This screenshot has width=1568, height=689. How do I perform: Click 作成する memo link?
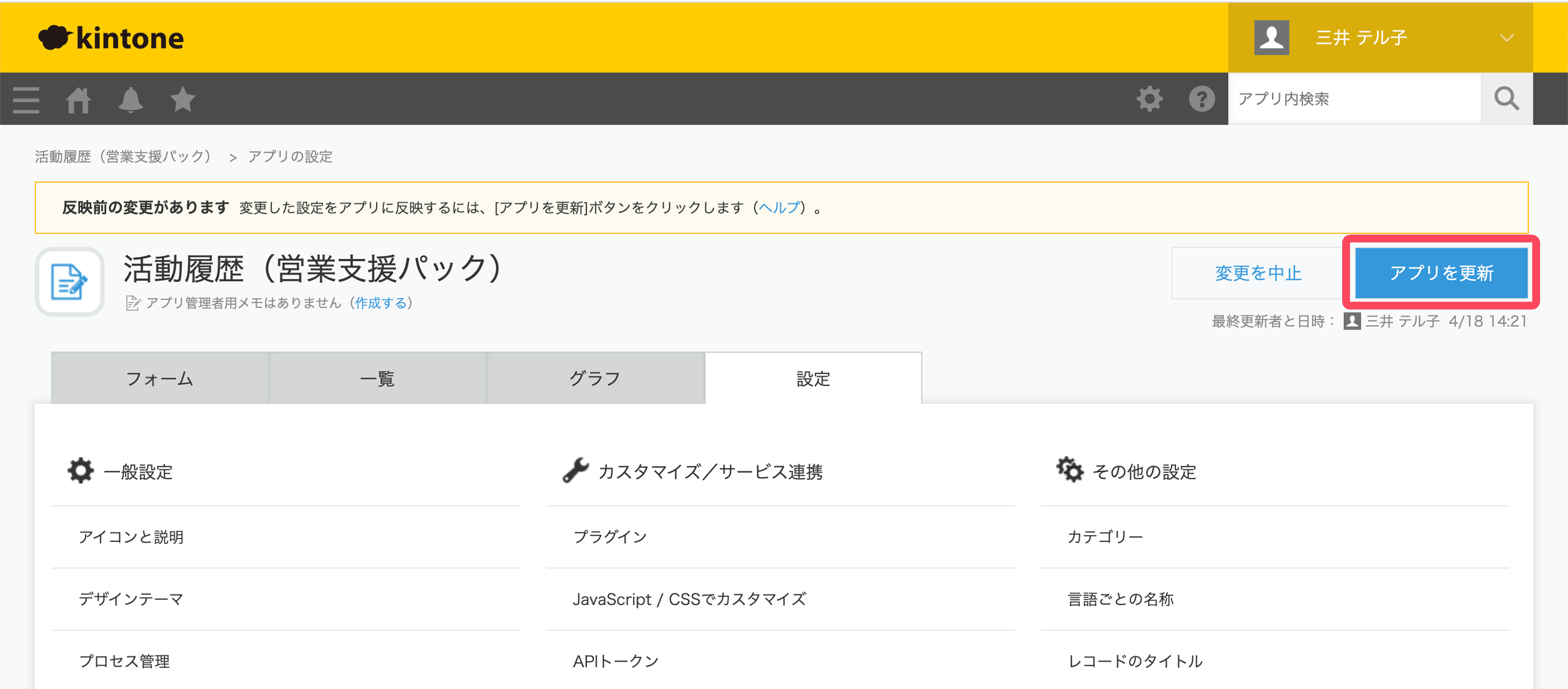381,303
